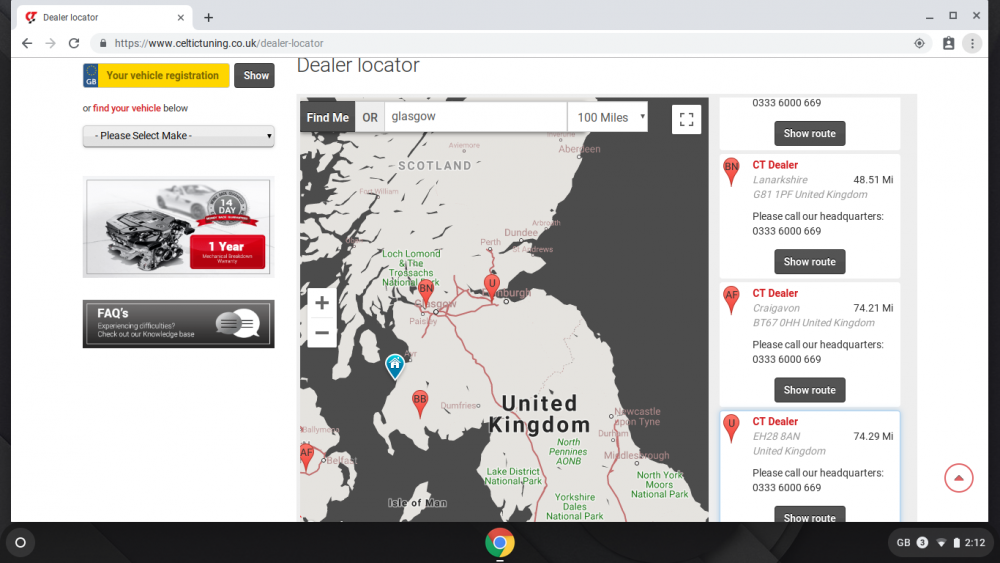Image resolution: width=1000 pixels, height=563 pixels.
Task: Click the Find Me button
Action: coord(328,117)
